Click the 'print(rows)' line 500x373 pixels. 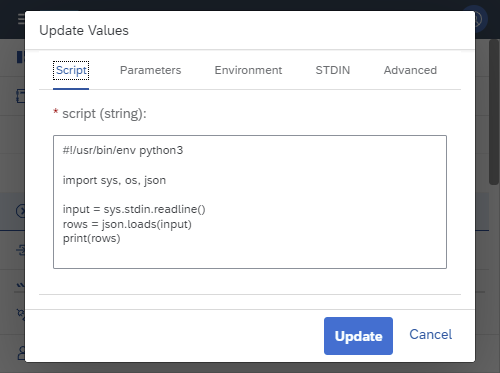pyautogui.click(x=92, y=239)
